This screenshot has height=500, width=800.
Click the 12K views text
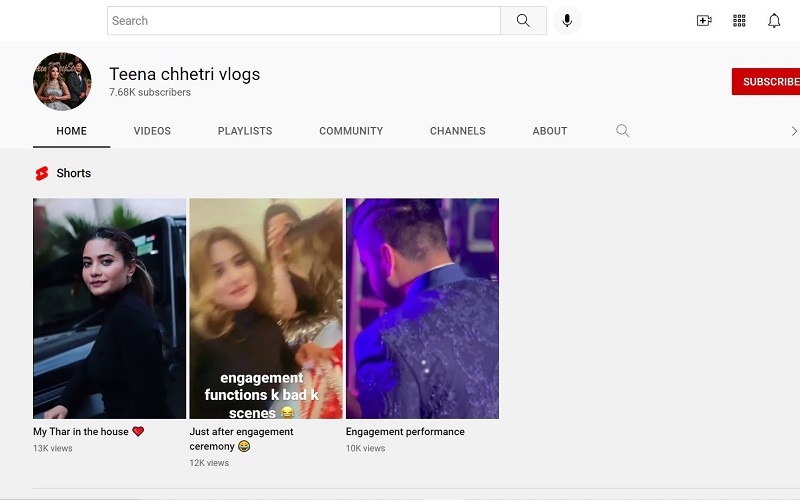click(x=209, y=463)
